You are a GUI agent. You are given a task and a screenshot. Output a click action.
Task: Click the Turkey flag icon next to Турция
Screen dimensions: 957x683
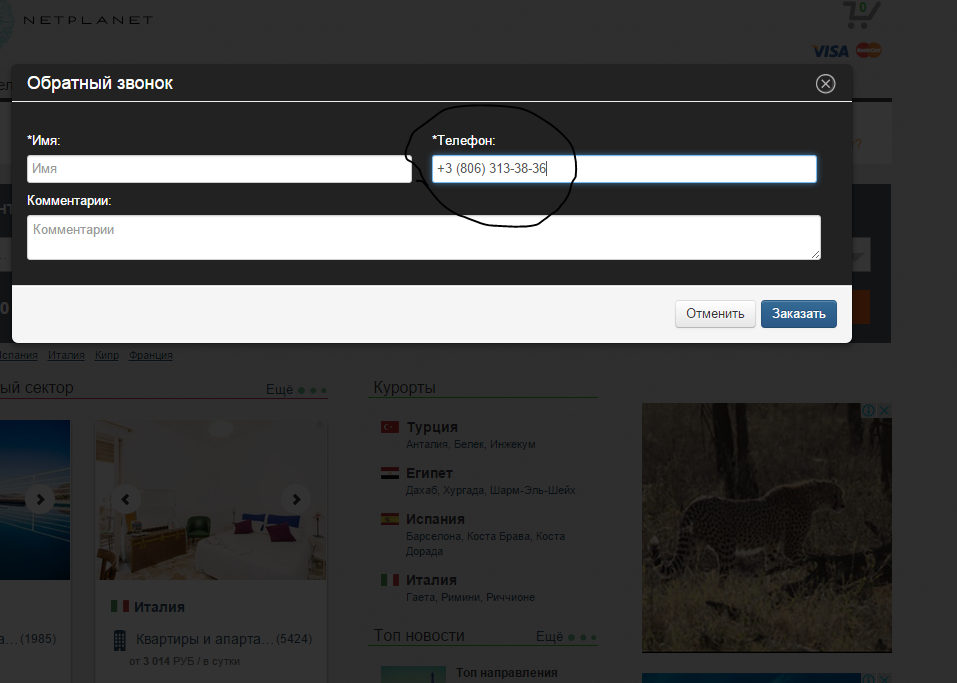point(390,427)
